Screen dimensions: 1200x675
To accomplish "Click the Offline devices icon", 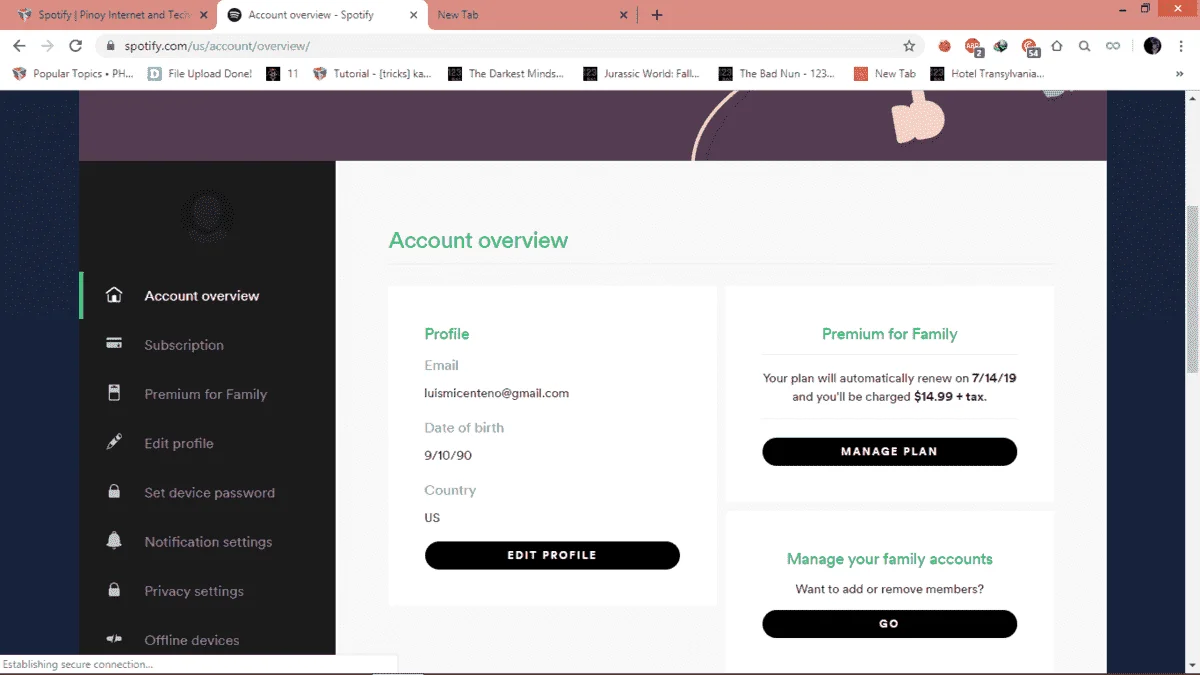I will tap(114, 639).
